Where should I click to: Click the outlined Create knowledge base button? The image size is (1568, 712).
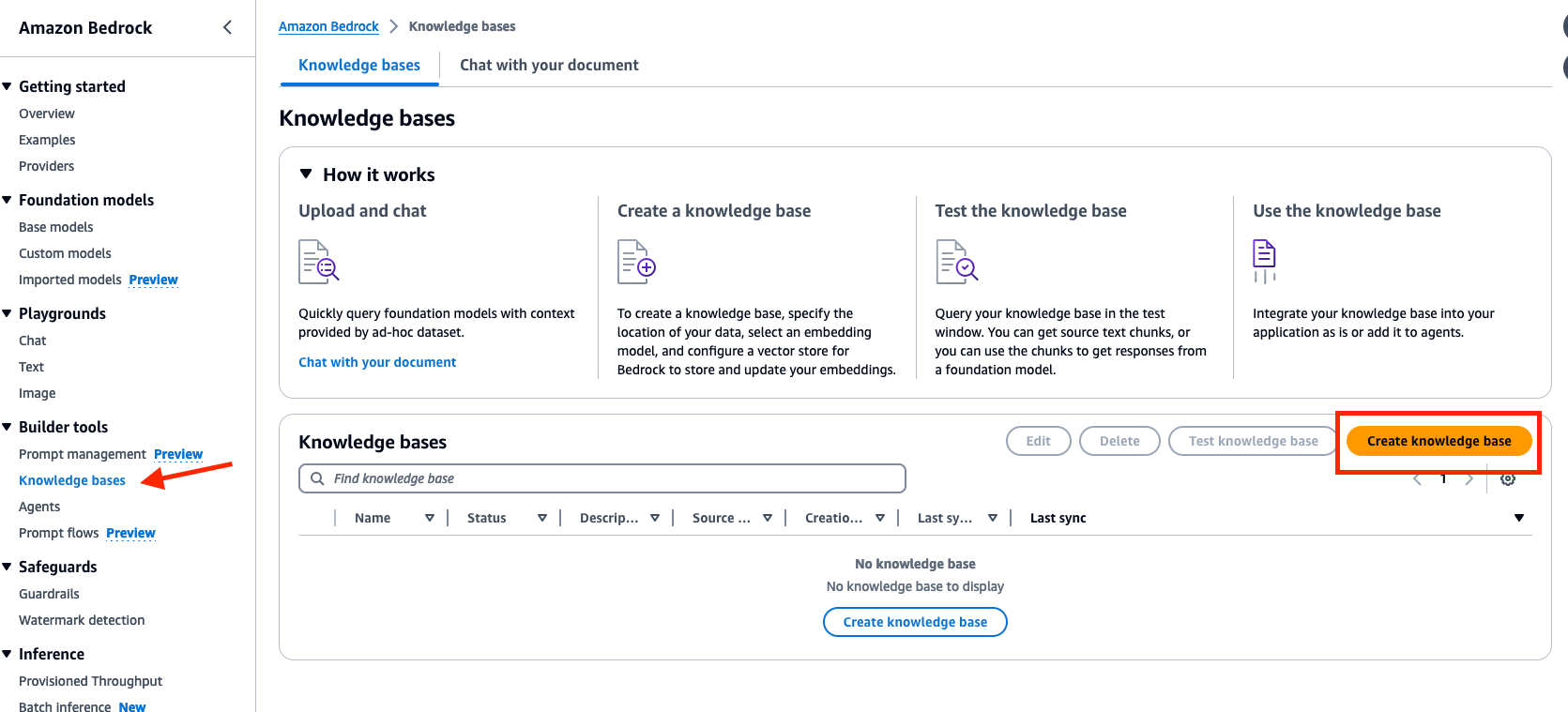click(915, 622)
